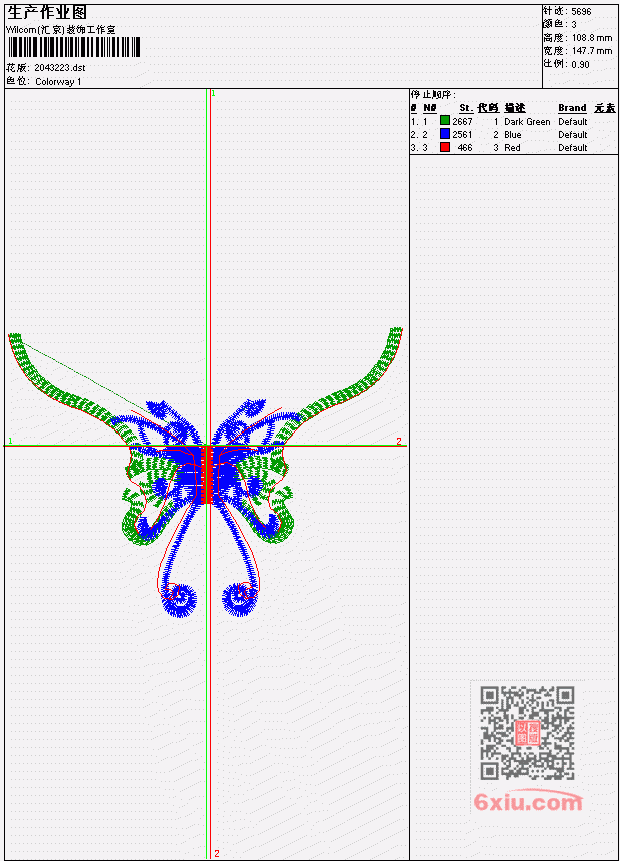
Task: Click stitch count 466 in Red row
Action: (x=465, y=148)
